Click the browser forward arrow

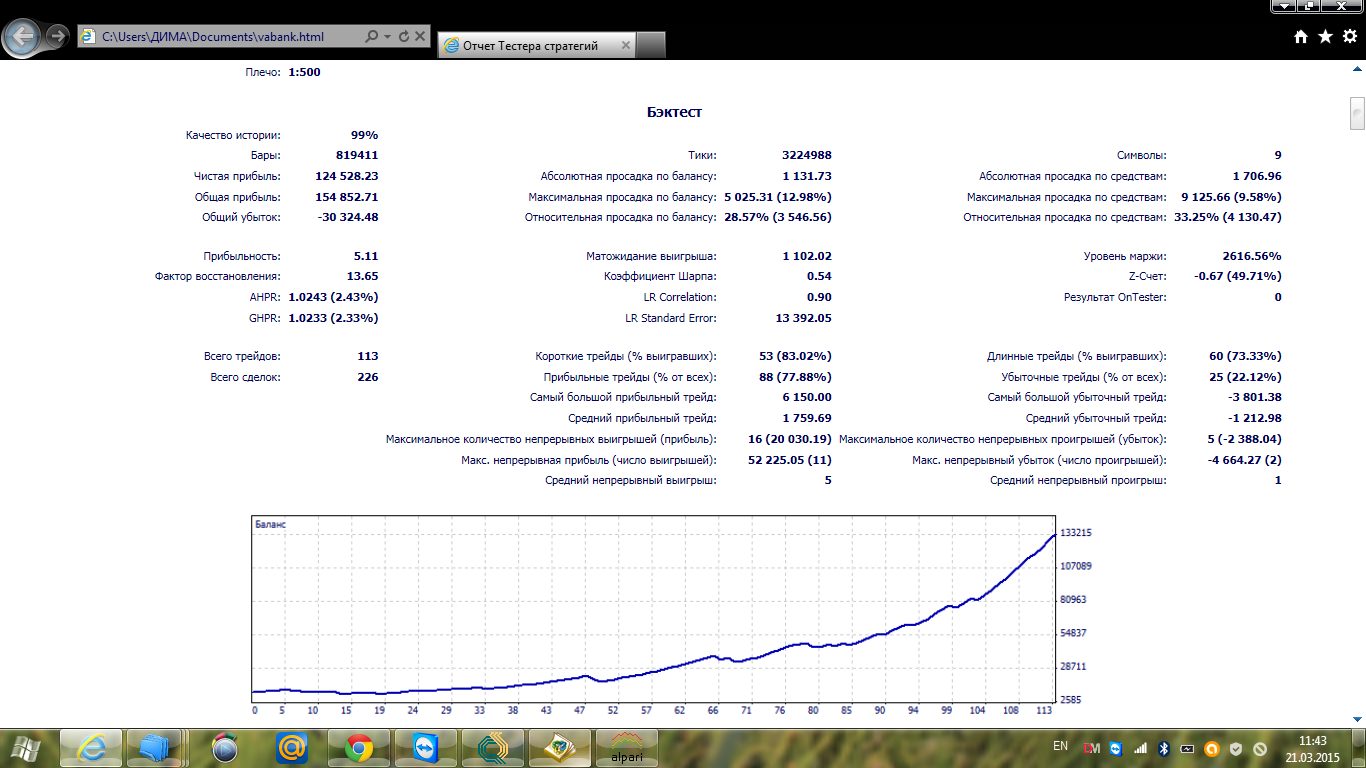58,36
